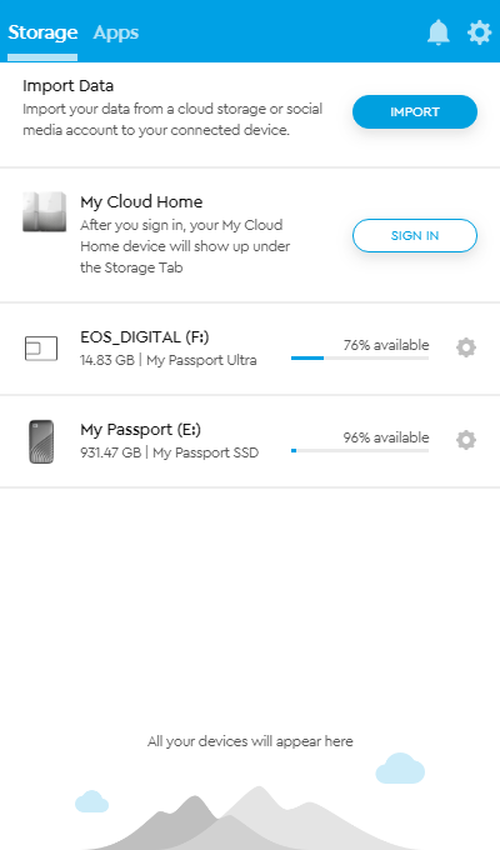The height and width of the screenshot is (850, 500).
Task: Open the notifications bell icon
Action: coord(438,33)
